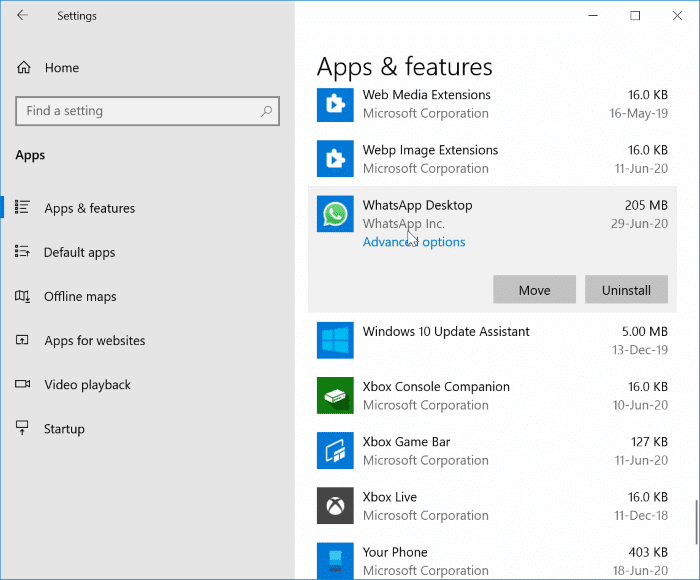Click the 5.00 MB size value
The image size is (700, 580).
pyautogui.click(x=645, y=332)
